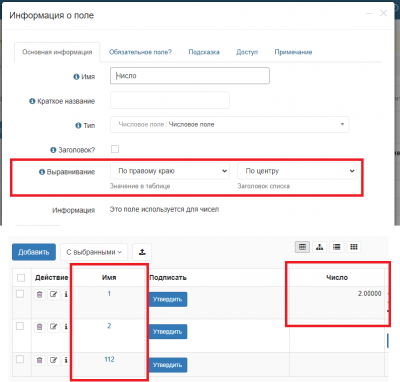The image size is (400, 382).
Task: Click the Число column header
Action: coord(337,277)
